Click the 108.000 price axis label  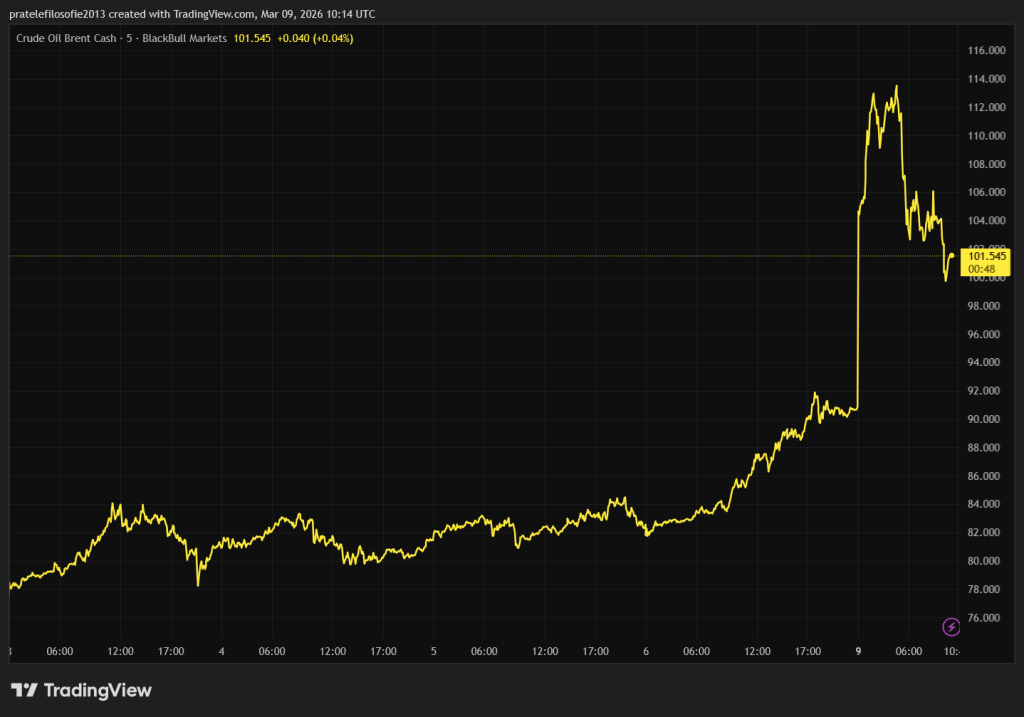pos(986,164)
